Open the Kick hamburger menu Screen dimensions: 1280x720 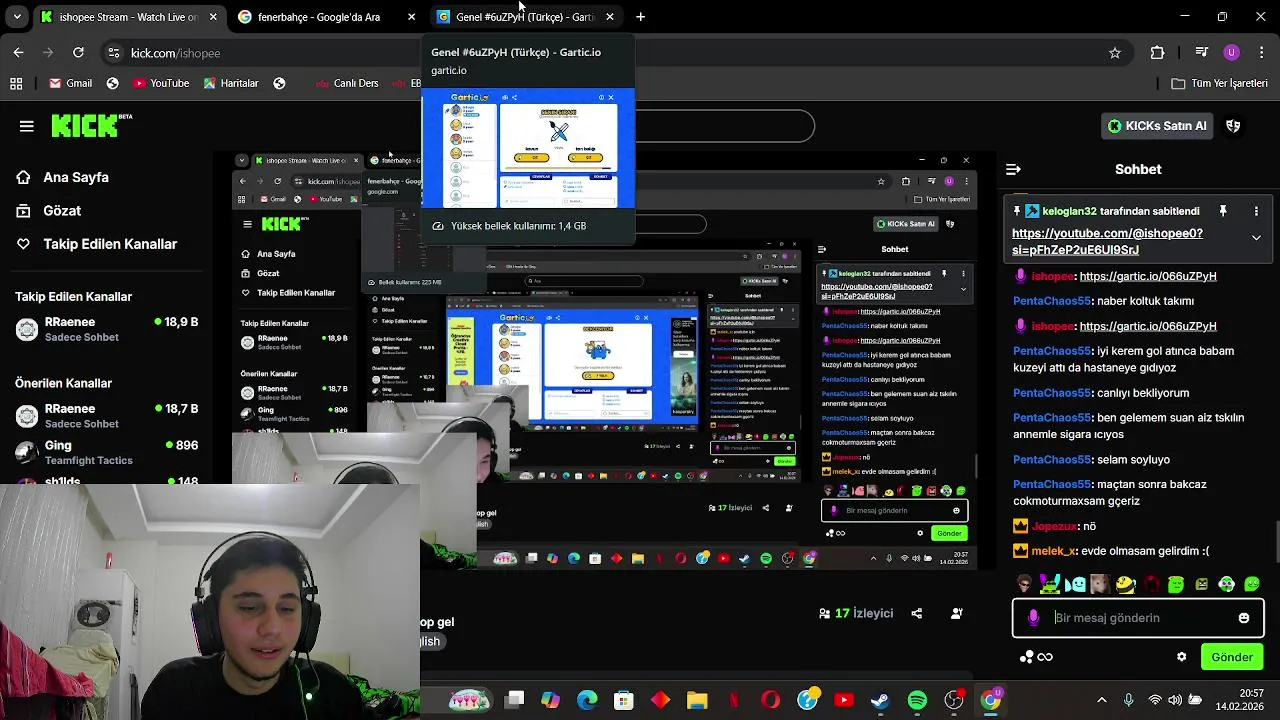point(27,126)
